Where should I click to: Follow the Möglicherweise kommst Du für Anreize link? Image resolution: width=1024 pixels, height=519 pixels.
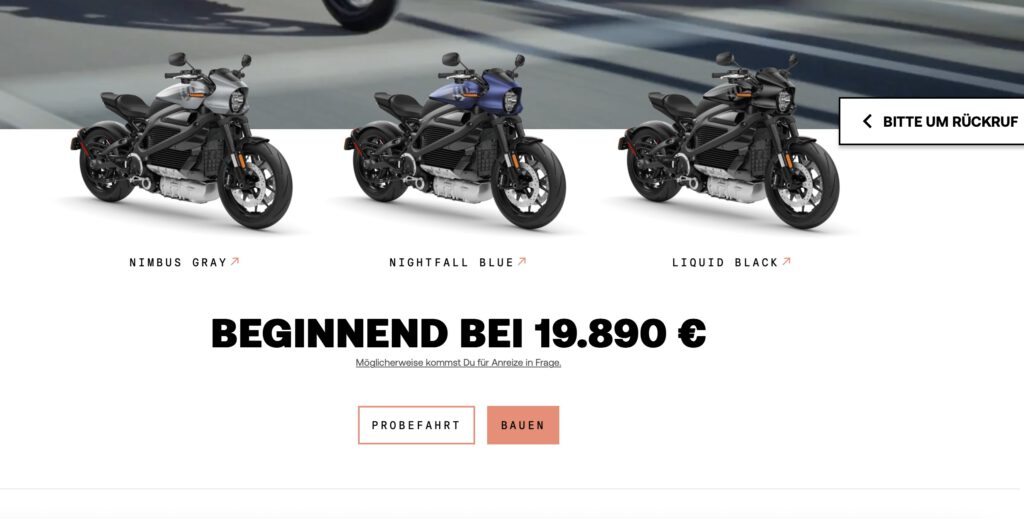coord(458,363)
